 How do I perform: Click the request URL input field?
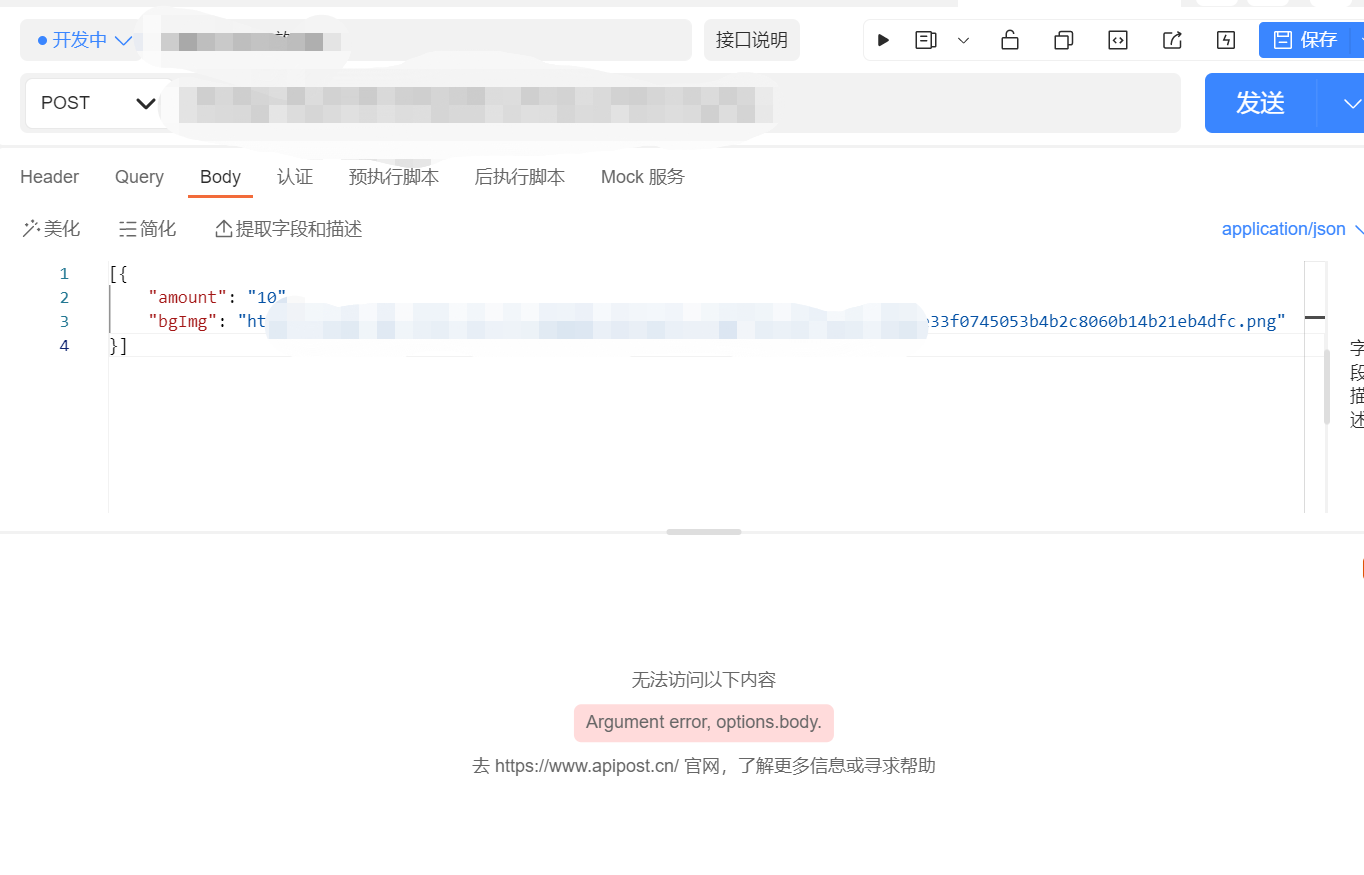point(676,103)
